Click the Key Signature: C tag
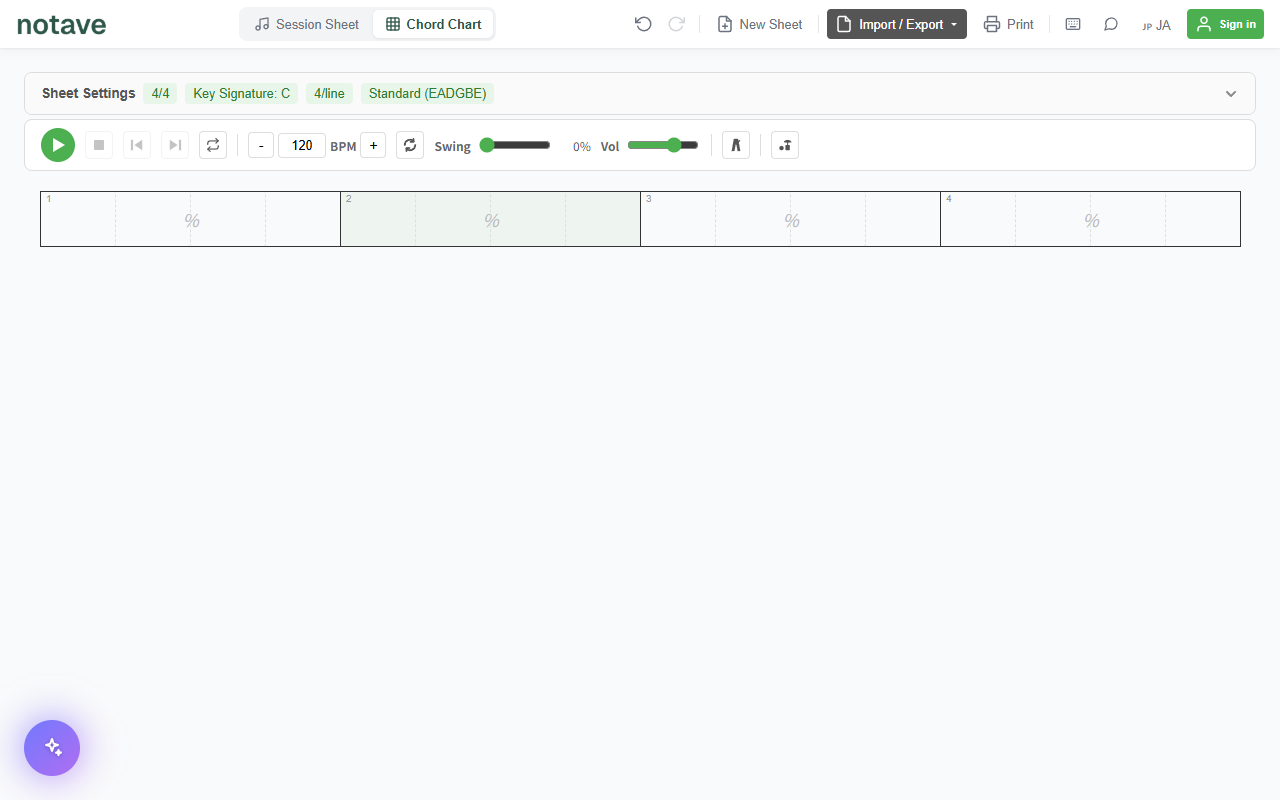 [242, 93]
